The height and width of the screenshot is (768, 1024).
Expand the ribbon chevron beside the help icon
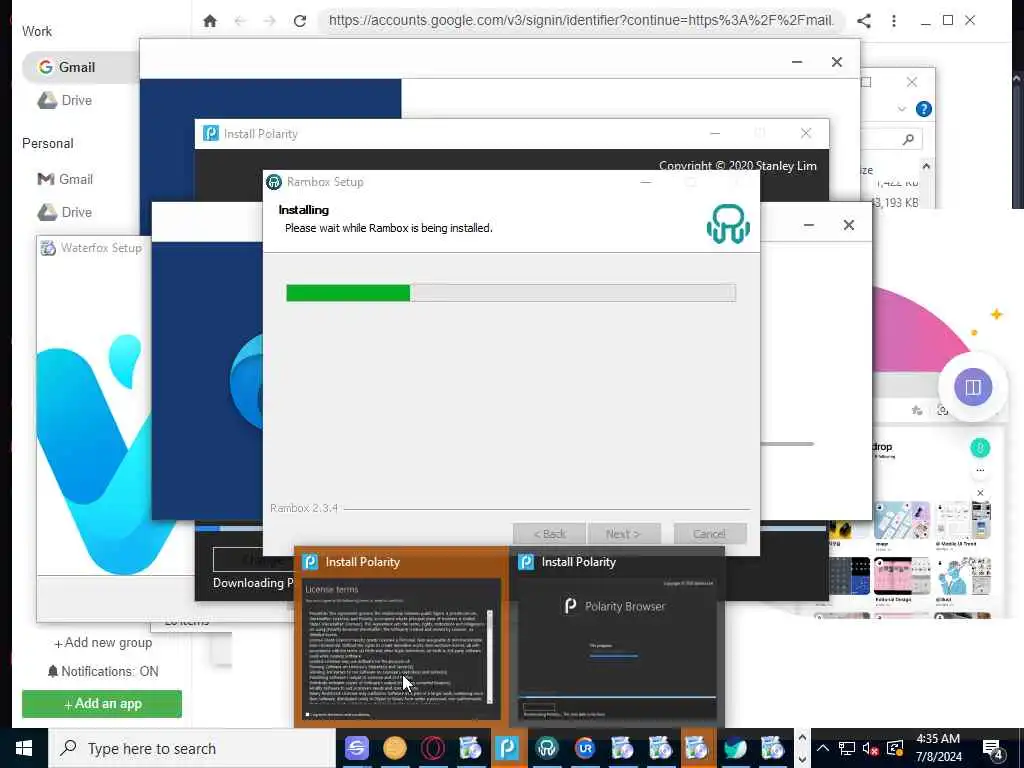point(902,109)
